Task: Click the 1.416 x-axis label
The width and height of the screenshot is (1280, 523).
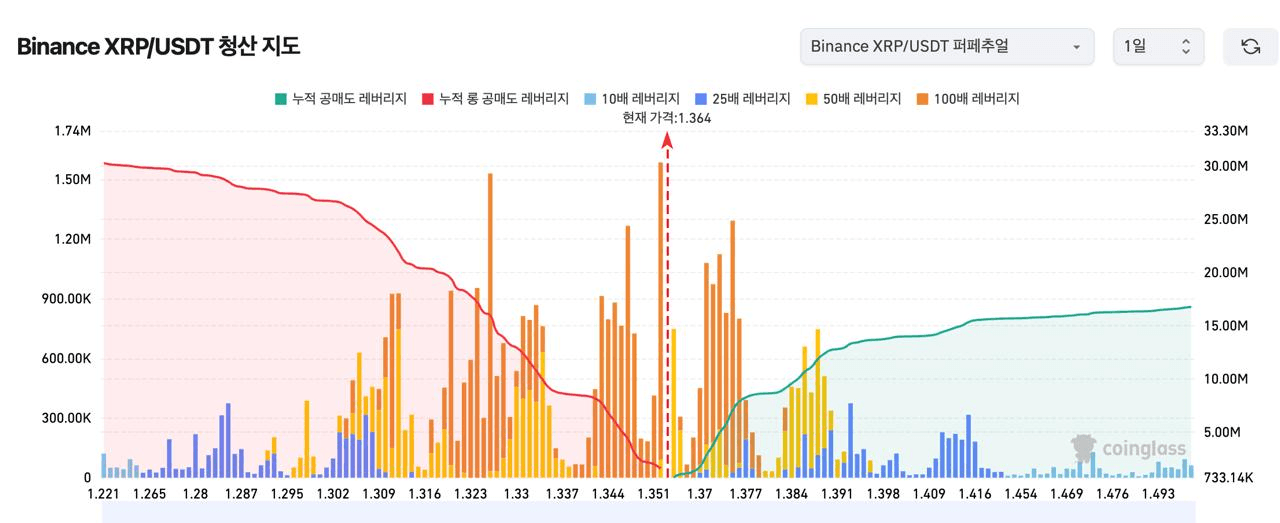Action: (x=975, y=494)
